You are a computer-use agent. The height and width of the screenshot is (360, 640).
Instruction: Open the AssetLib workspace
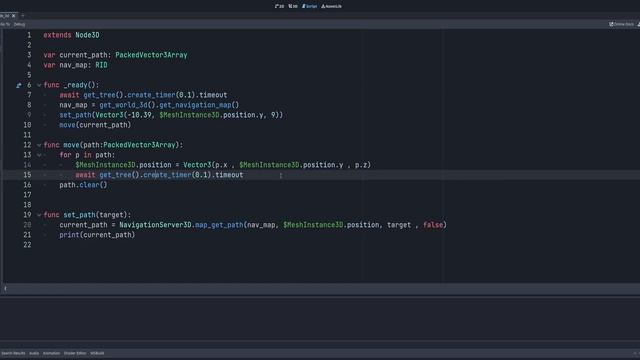pyautogui.click(x=331, y=6)
